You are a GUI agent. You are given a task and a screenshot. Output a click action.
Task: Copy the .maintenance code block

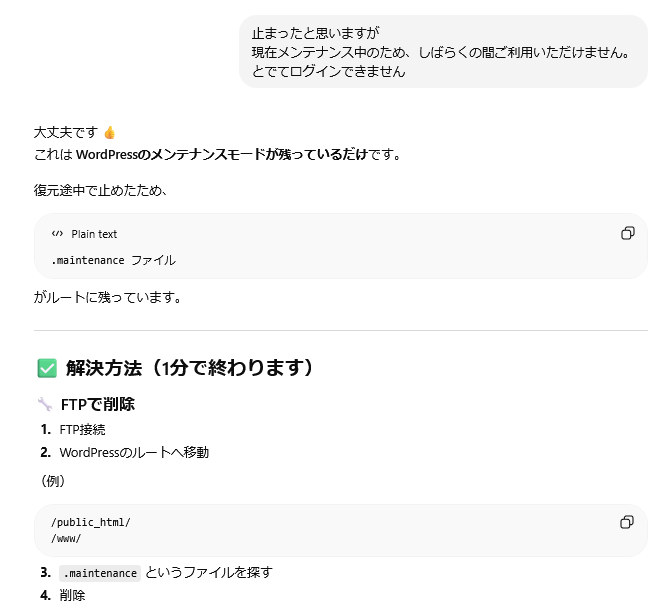click(x=627, y=233)
